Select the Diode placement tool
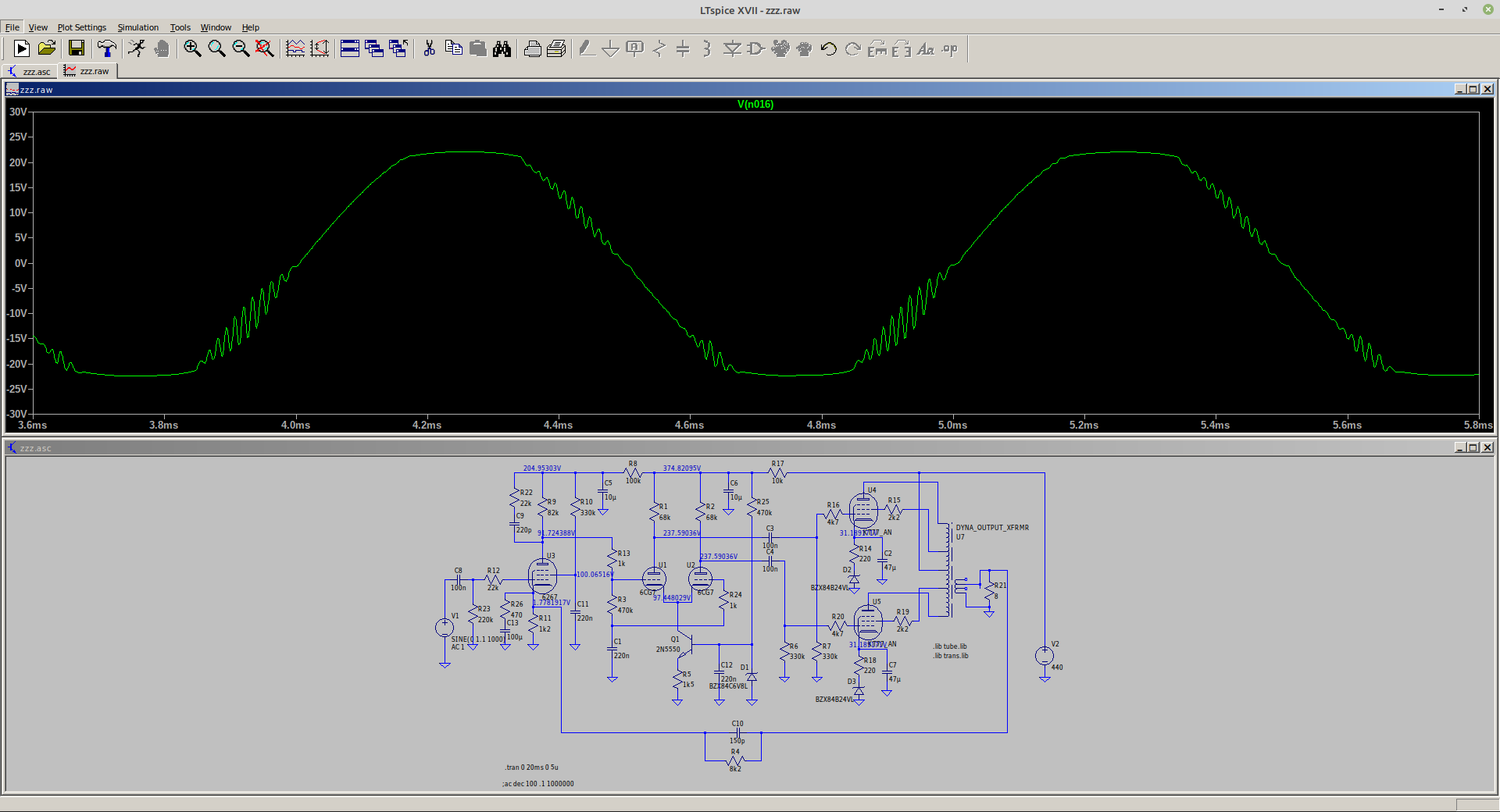Screen dimensions: 1500x812 click(732, 48)
